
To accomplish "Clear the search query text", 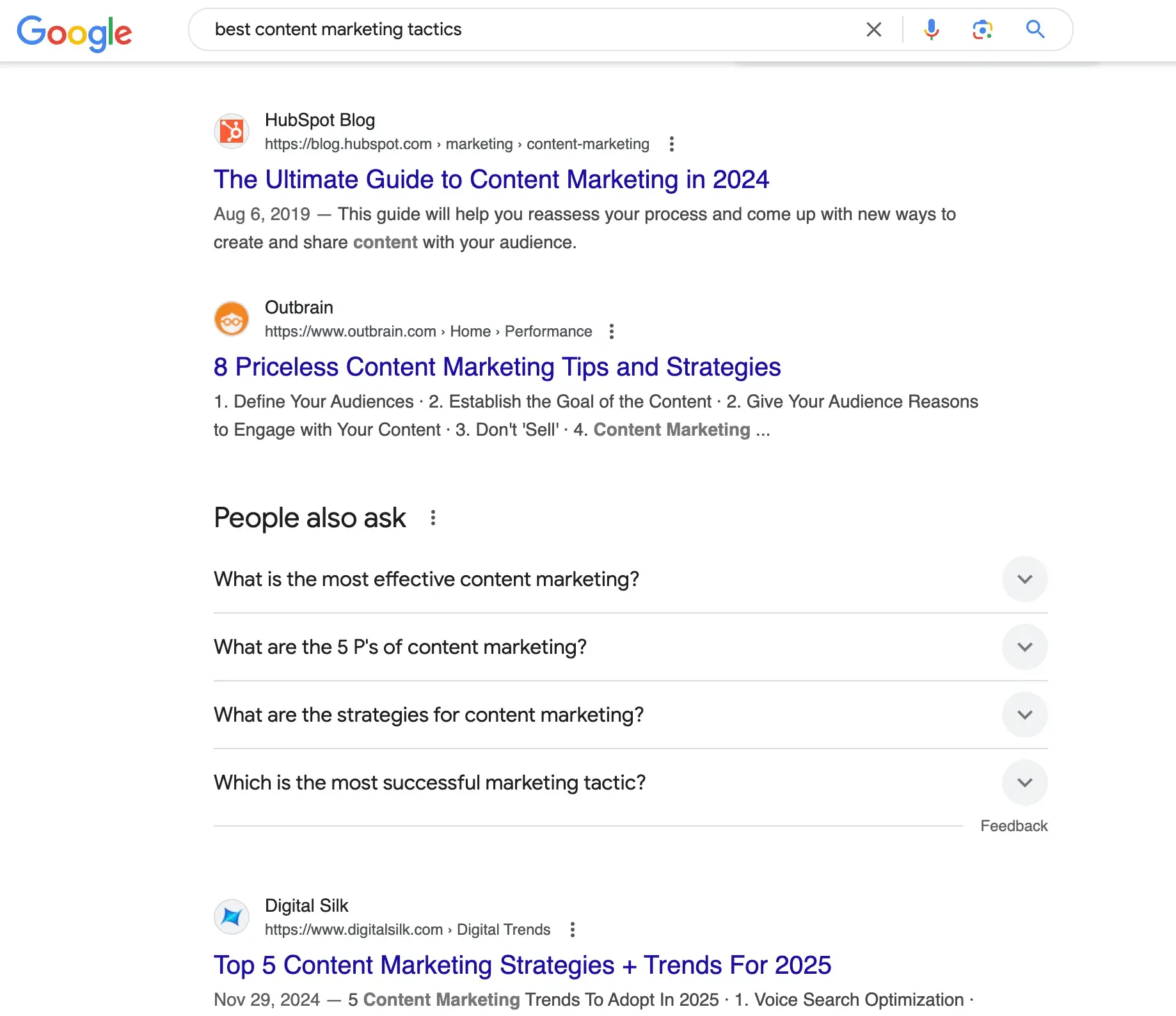I will tap(873, 29).
